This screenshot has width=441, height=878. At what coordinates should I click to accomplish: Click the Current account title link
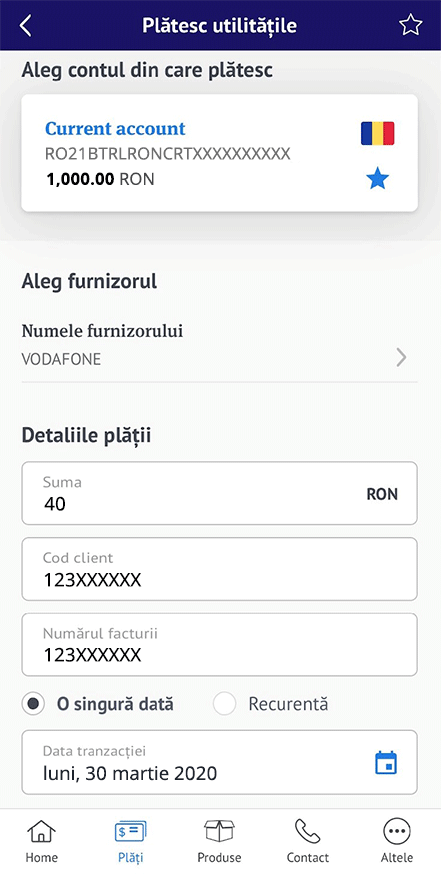click(x=115, y=129)
